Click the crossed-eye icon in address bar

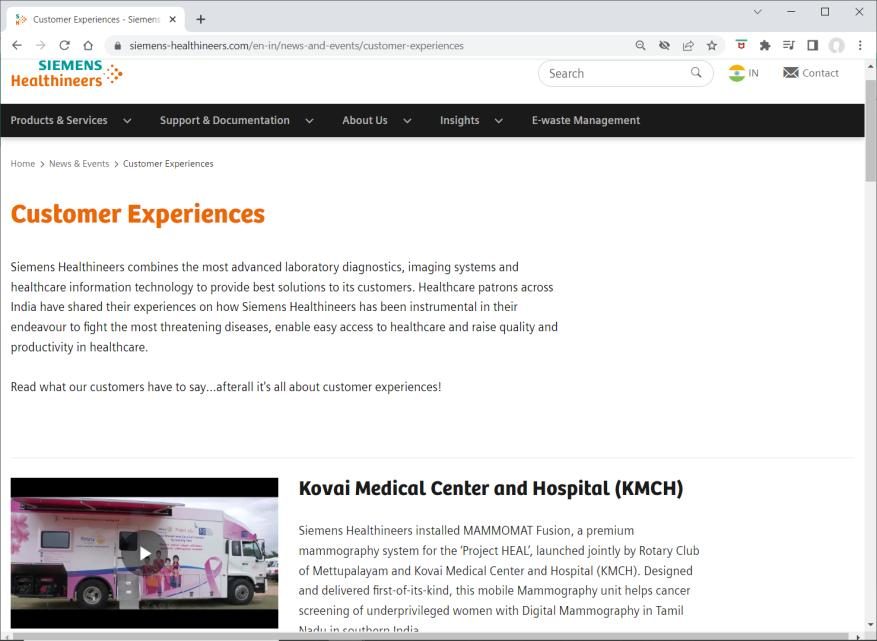[x=664, y=45]
